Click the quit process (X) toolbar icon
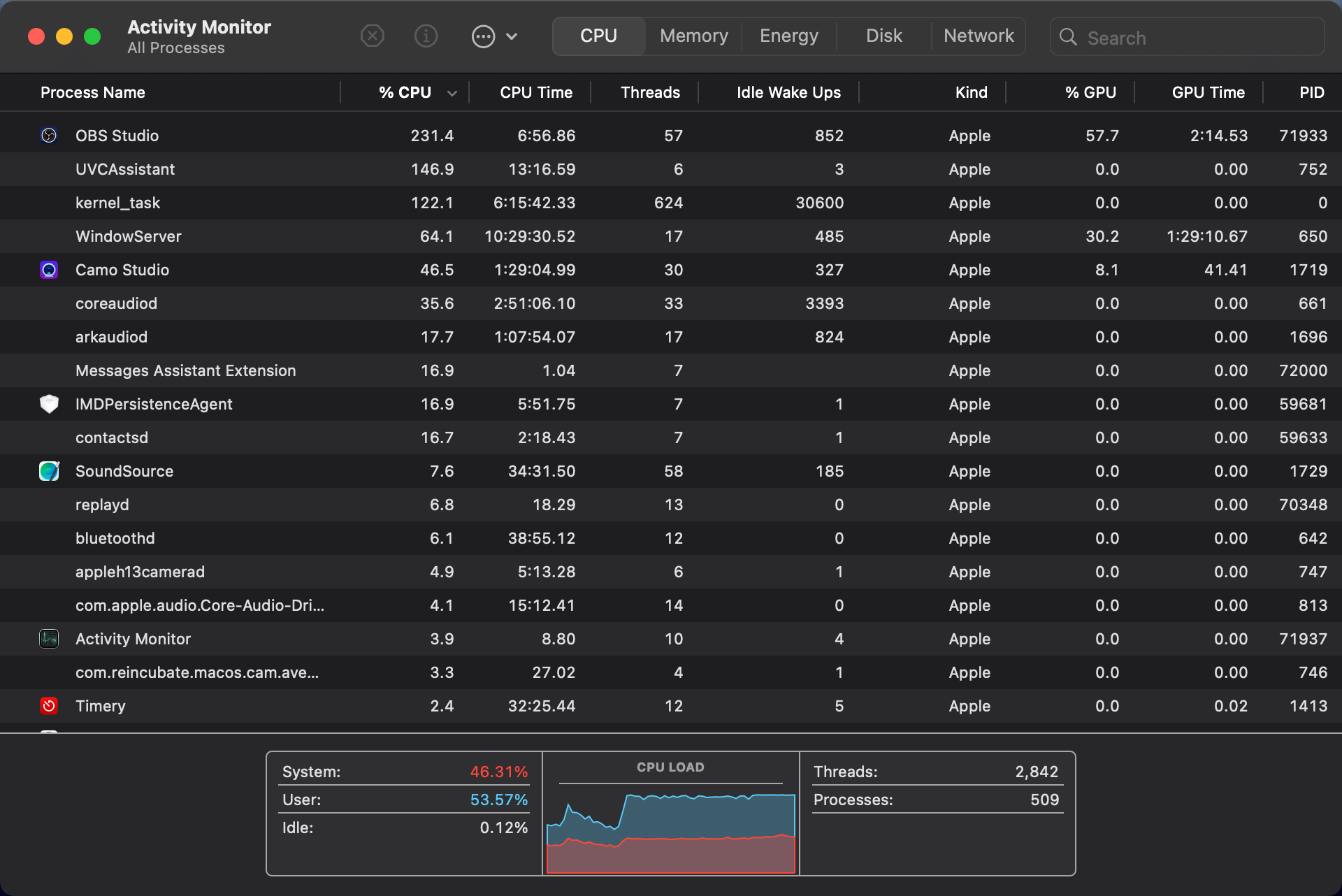This screenshot has width=1342, height=896. [373, 36]
